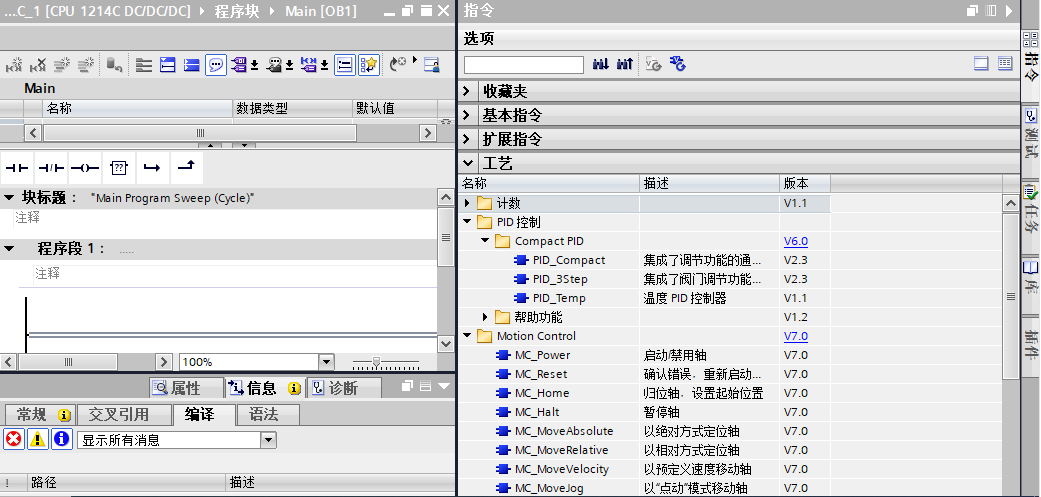The height and width of the screenshot is (497, 1041).
Task: Collapse 程序段 1
Action: pos(9,249)
